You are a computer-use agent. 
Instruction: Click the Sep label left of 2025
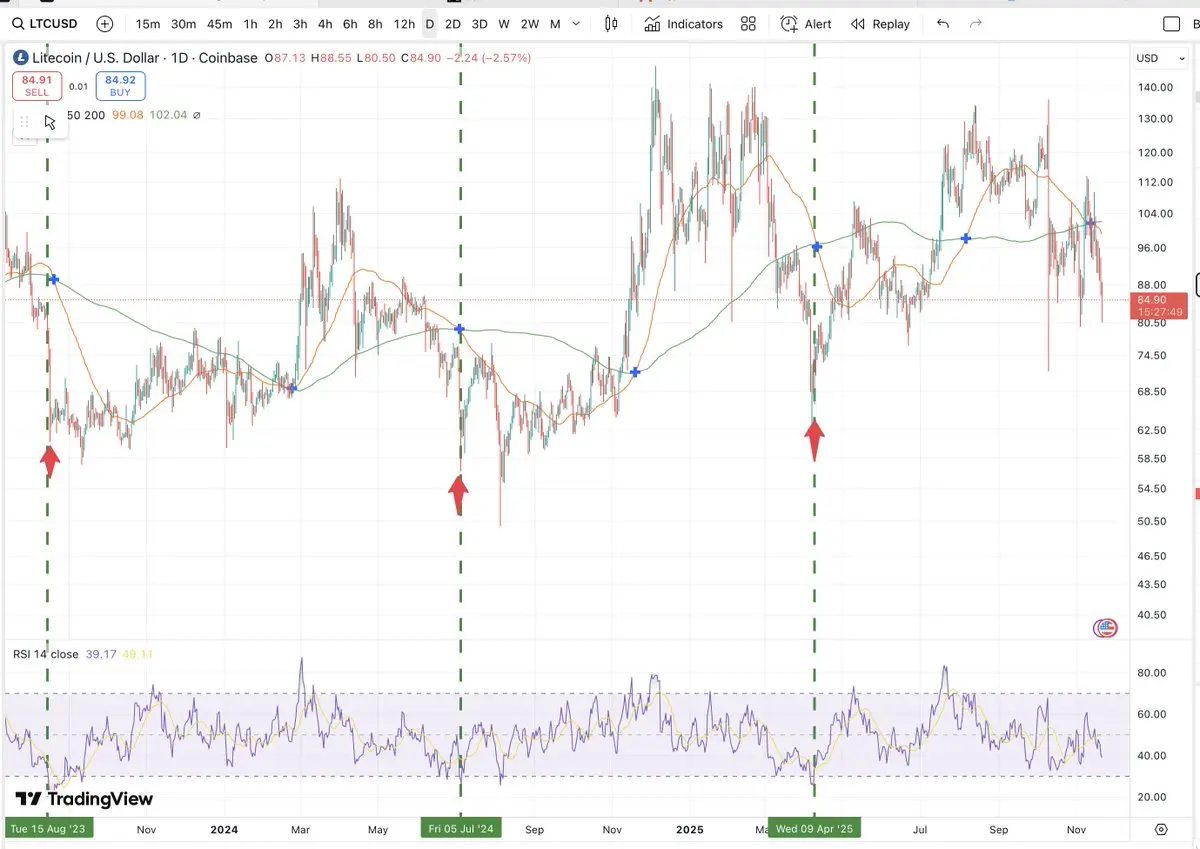click(535, 829)
